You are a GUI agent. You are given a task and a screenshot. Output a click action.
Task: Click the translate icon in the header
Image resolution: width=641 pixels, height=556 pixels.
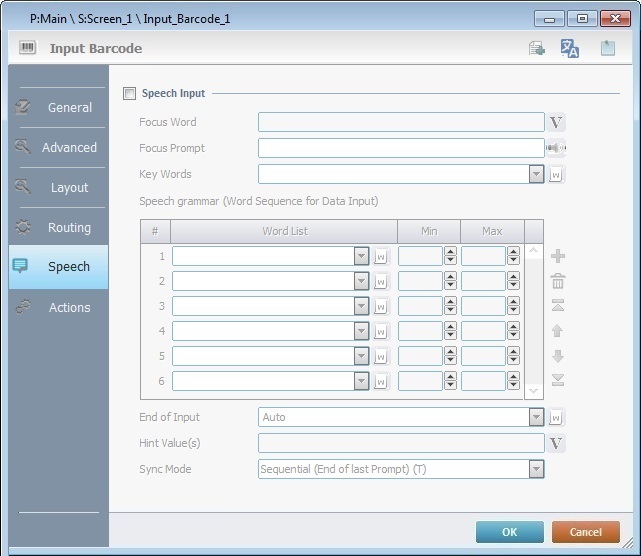pos(570,48)
